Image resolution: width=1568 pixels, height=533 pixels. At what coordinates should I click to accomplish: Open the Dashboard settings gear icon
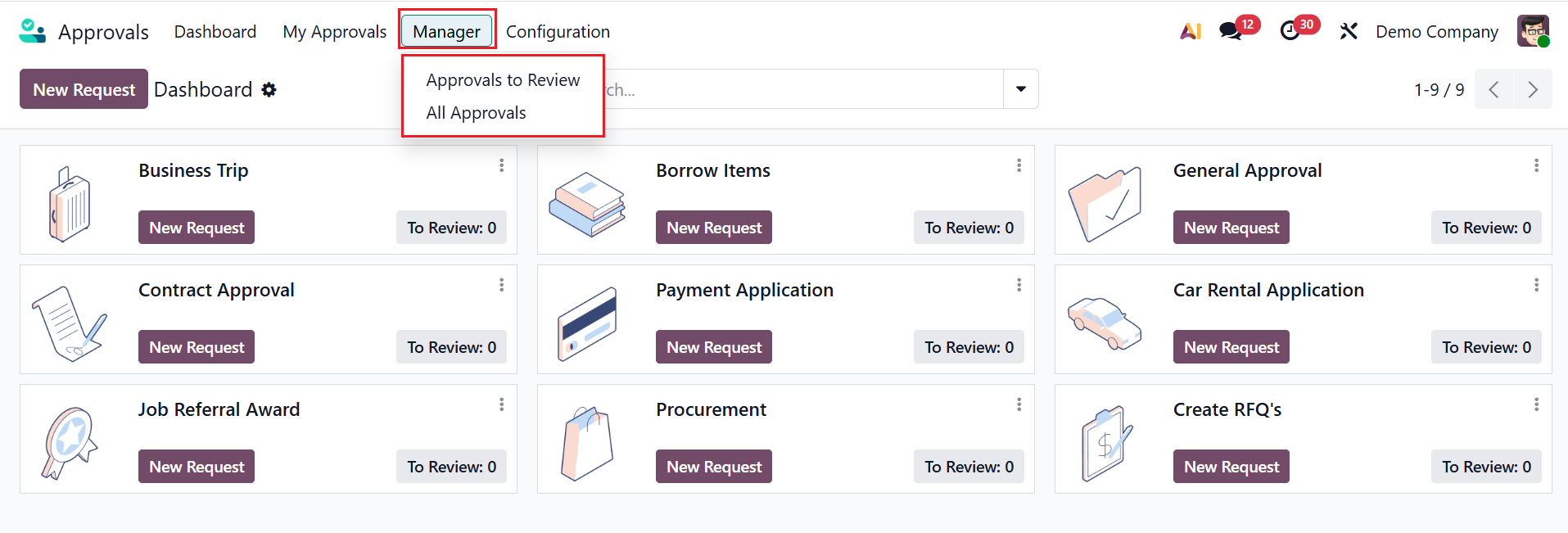tap(269, 89)
